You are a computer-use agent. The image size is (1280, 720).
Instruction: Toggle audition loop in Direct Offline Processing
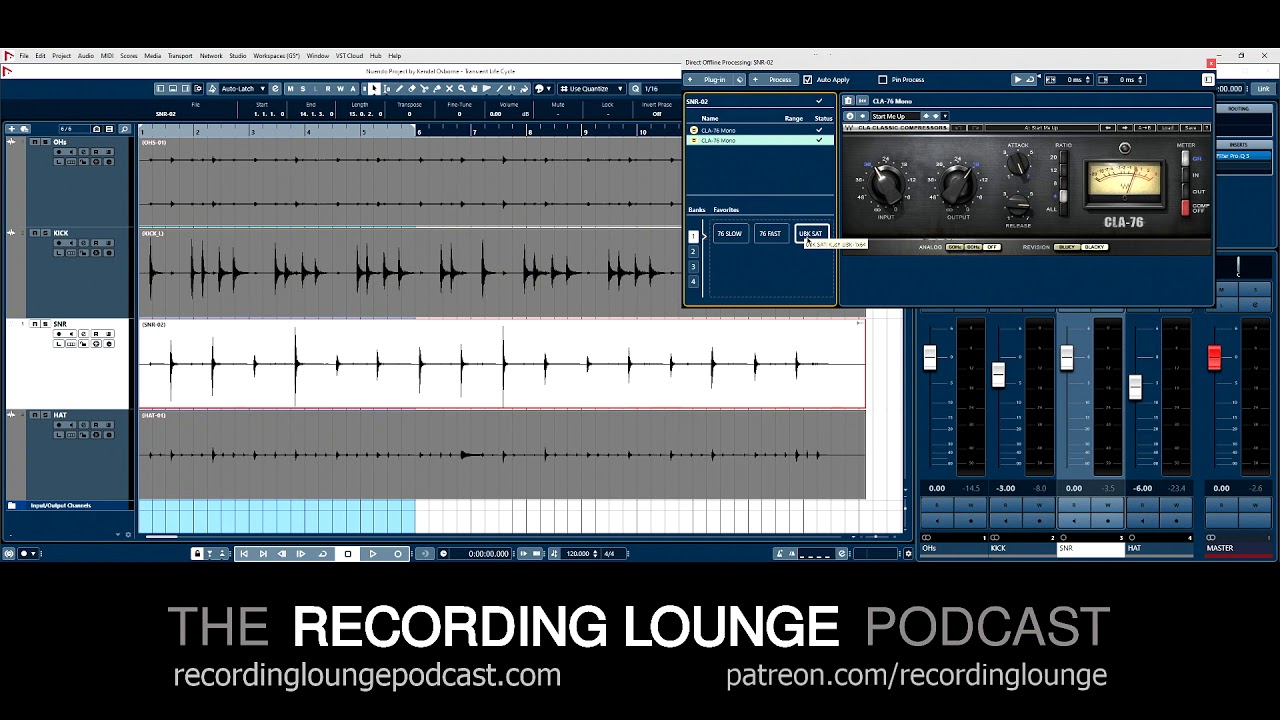click(x=1031, y=80)
